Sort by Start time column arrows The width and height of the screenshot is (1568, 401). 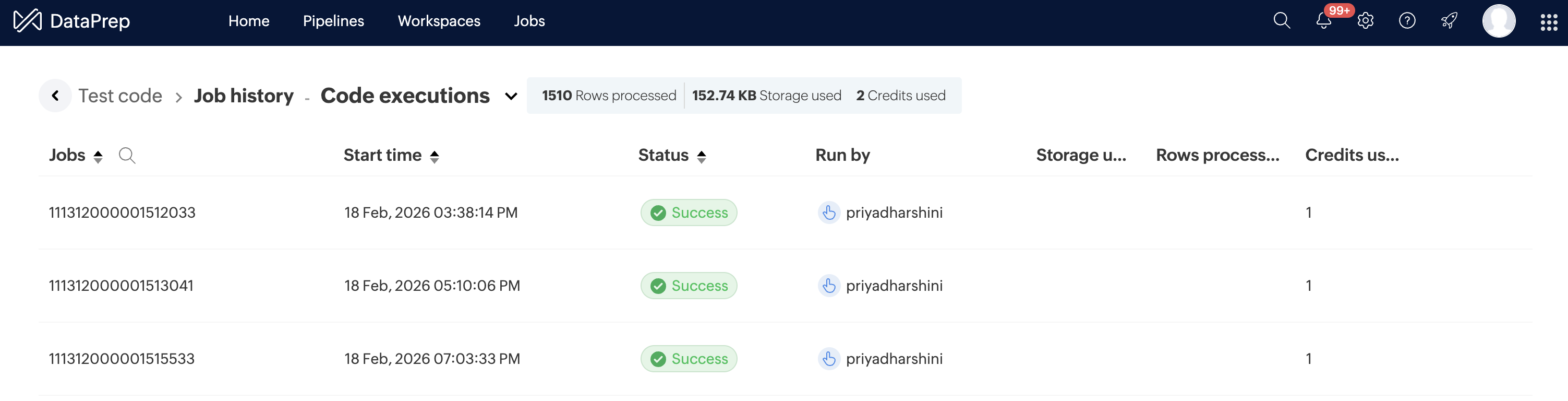click(434, 157)
